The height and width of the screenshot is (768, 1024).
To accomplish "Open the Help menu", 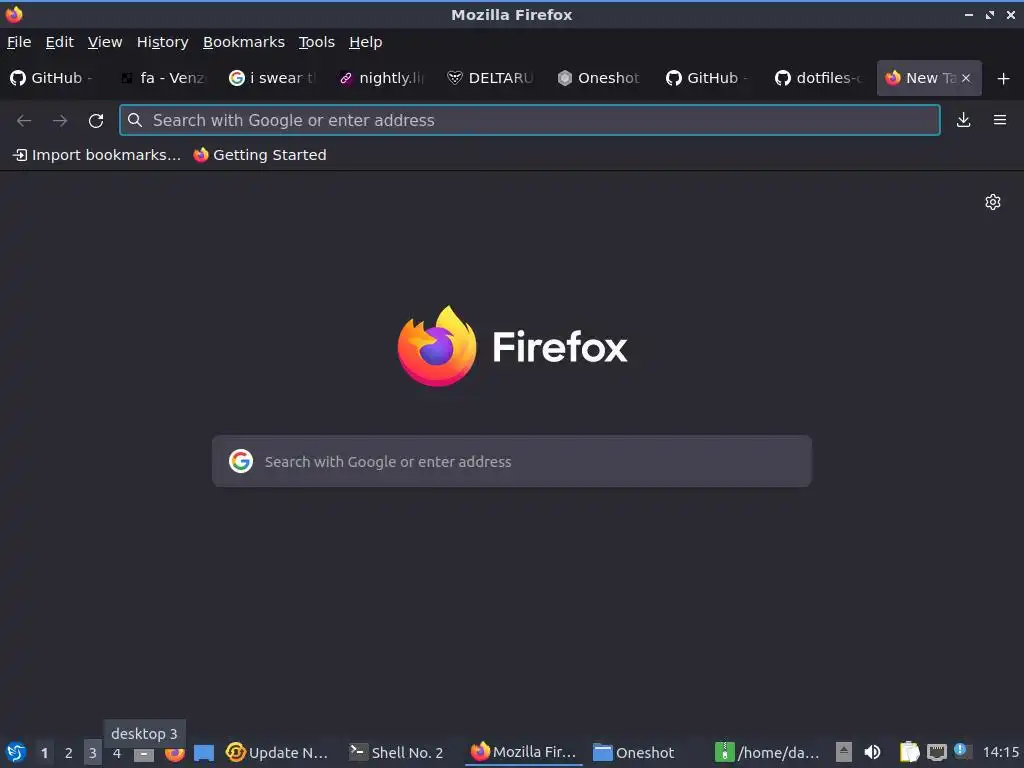I will tap(366, 42).
